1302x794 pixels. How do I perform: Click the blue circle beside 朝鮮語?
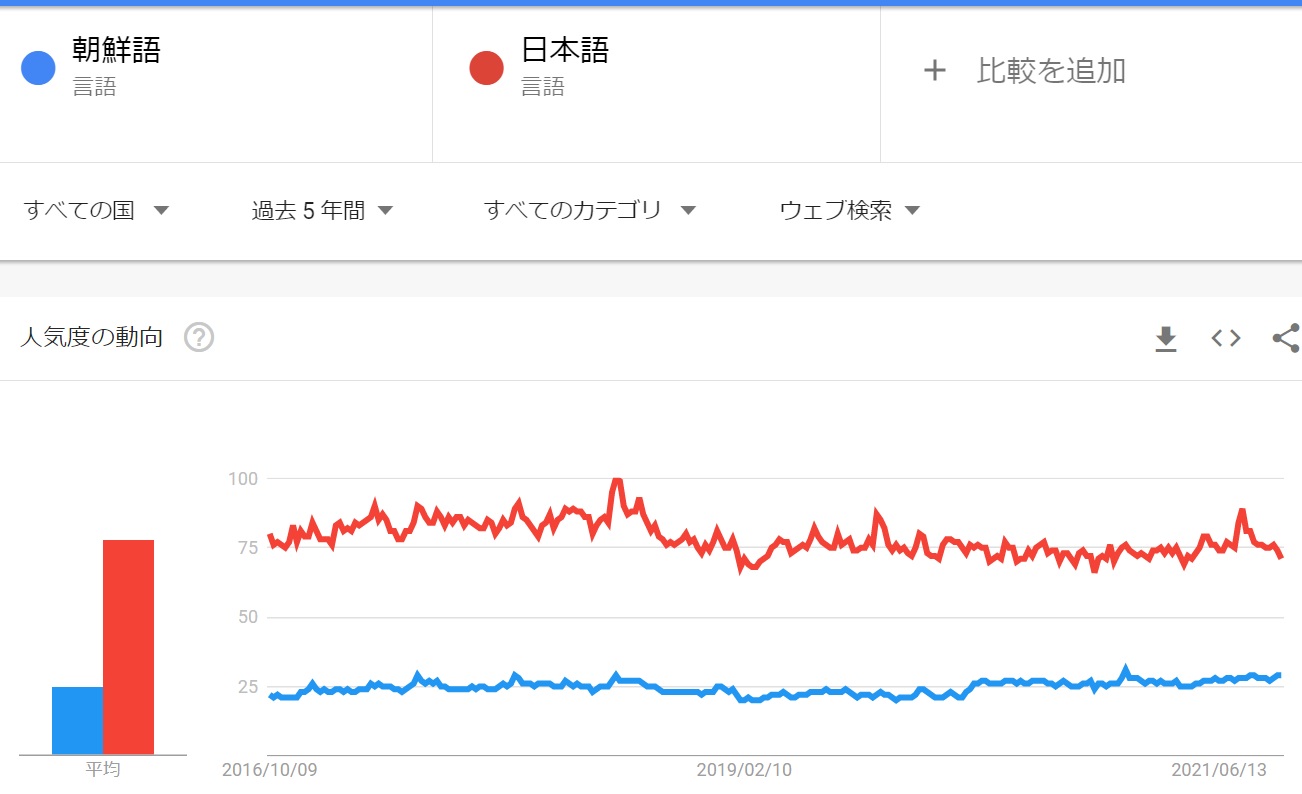38,68
